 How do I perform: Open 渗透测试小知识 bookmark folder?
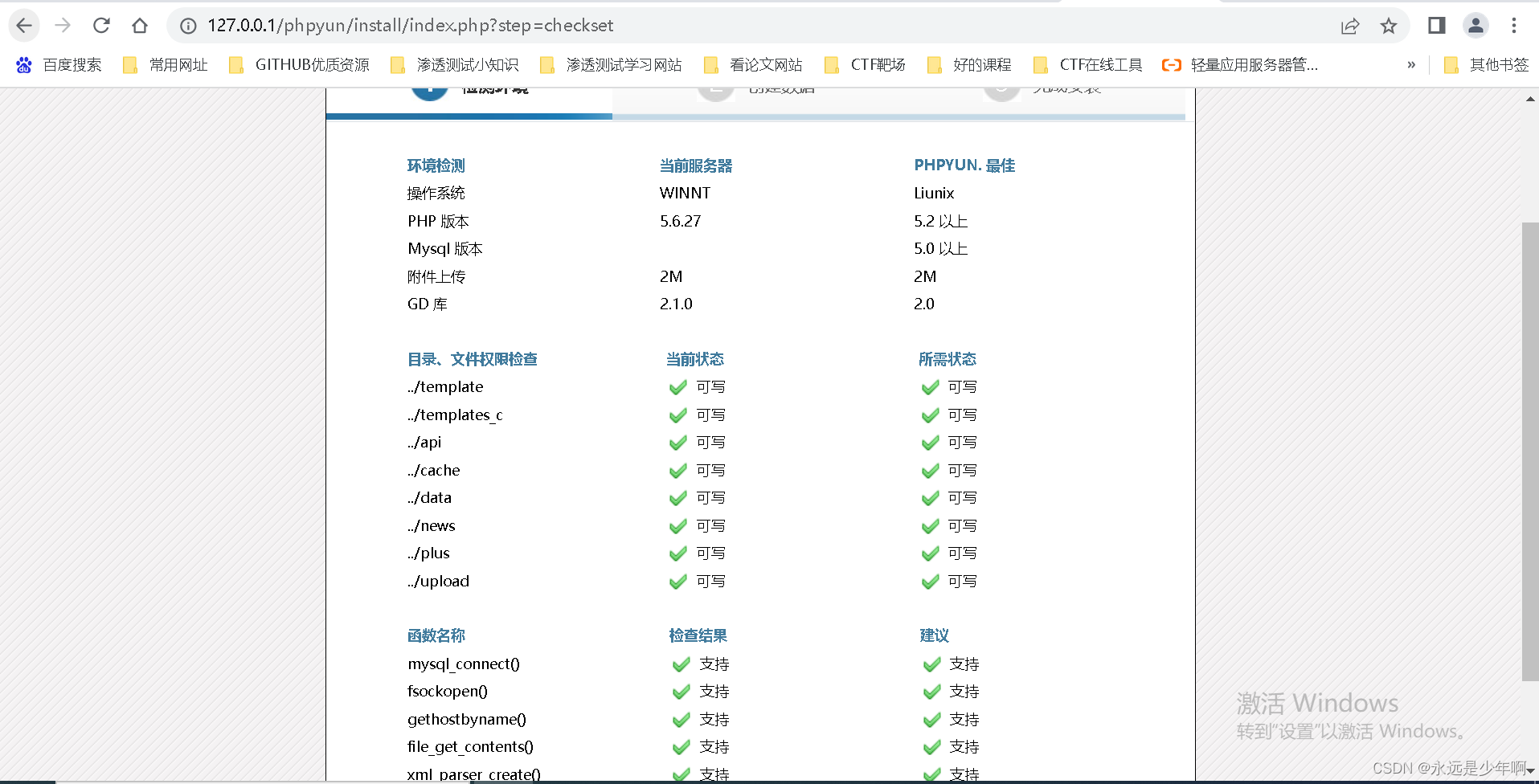point(455,65)
